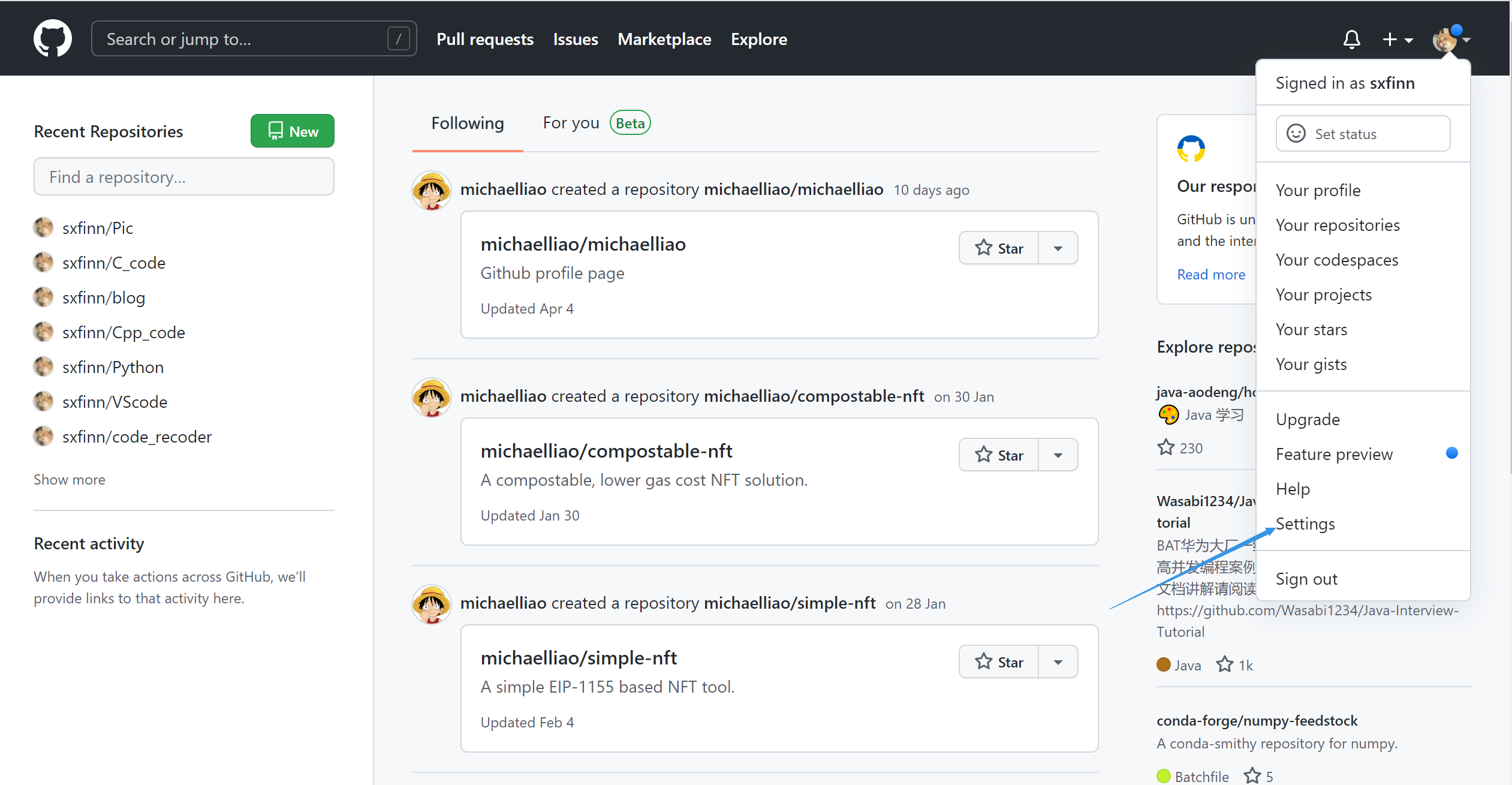Image resolution: width=1512 pixels, height=785 pixels.
Task: Open the plus create-new dropdown
Action: point(1397,40)
